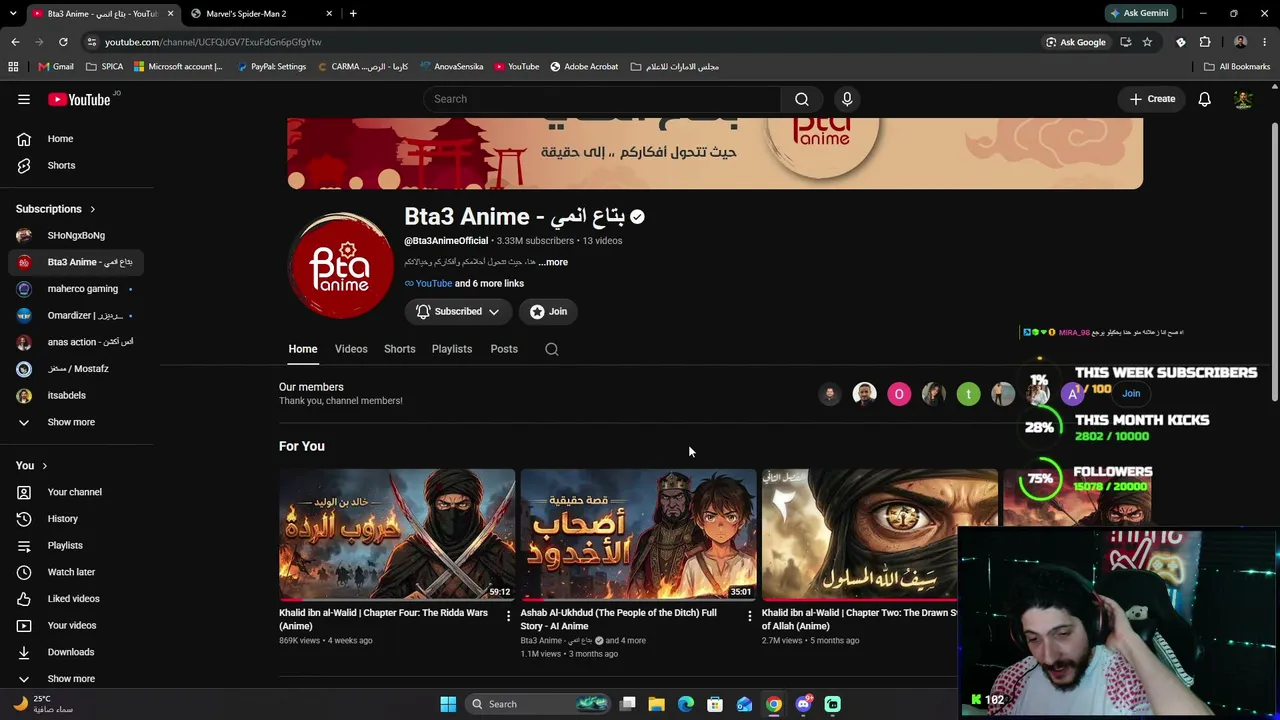Open Microsoft Edge from the taskbar
Image resolution: width=1280 pixels, height=720 pixels.
click(686, 704)
